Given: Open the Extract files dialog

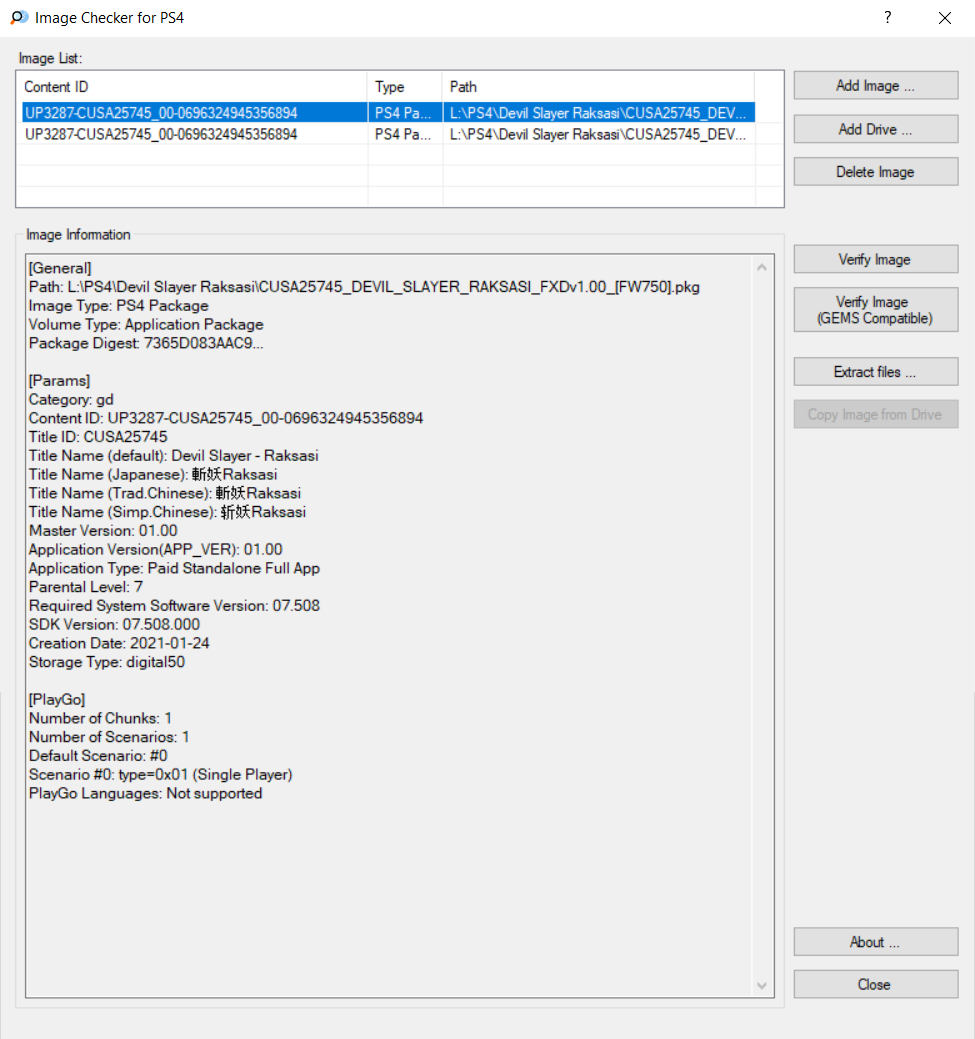Looking at the screenshot, I should pos(876,372).
